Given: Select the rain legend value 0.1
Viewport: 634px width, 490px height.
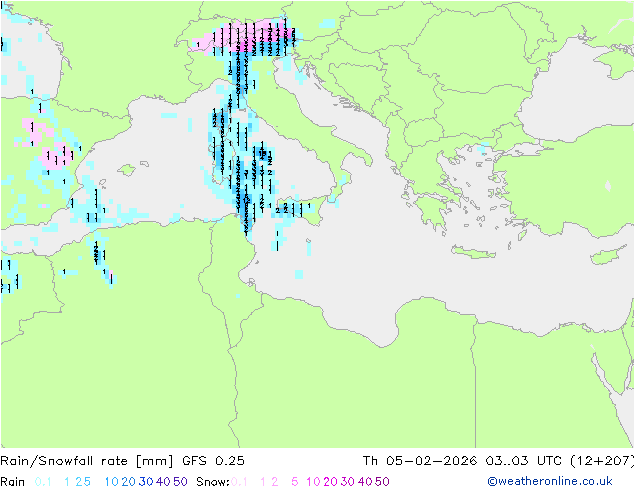Looking at the screenshot, I should 43,482.
